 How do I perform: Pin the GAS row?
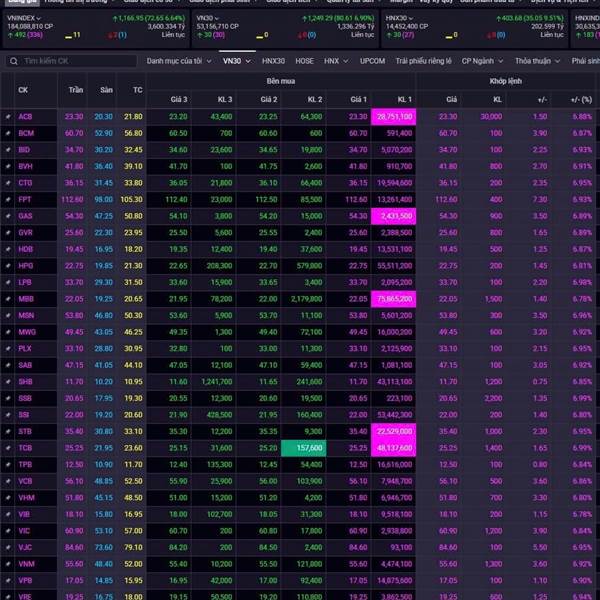point(8,216)
